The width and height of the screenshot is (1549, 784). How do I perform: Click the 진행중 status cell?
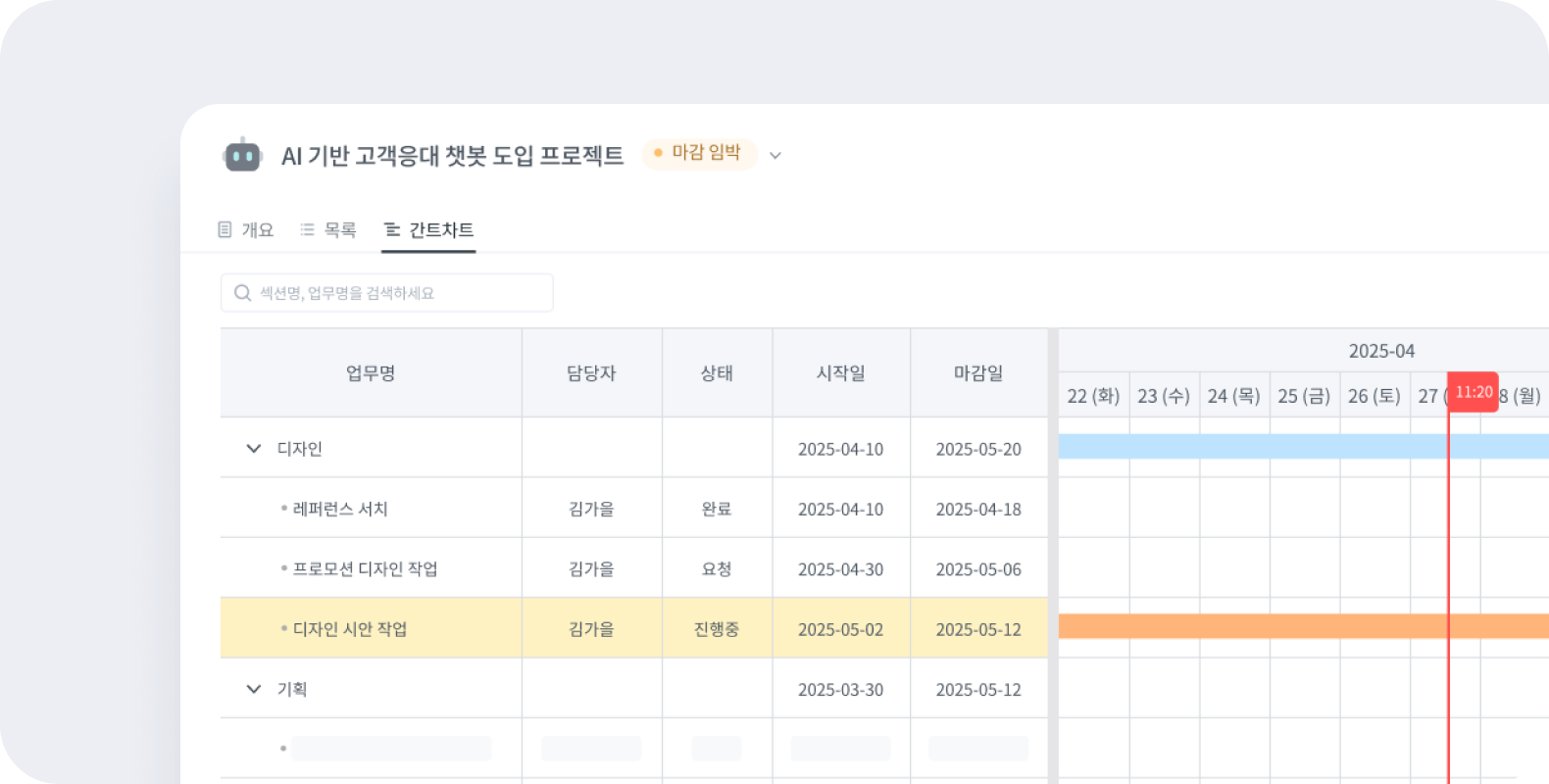[x=717, y=629]
